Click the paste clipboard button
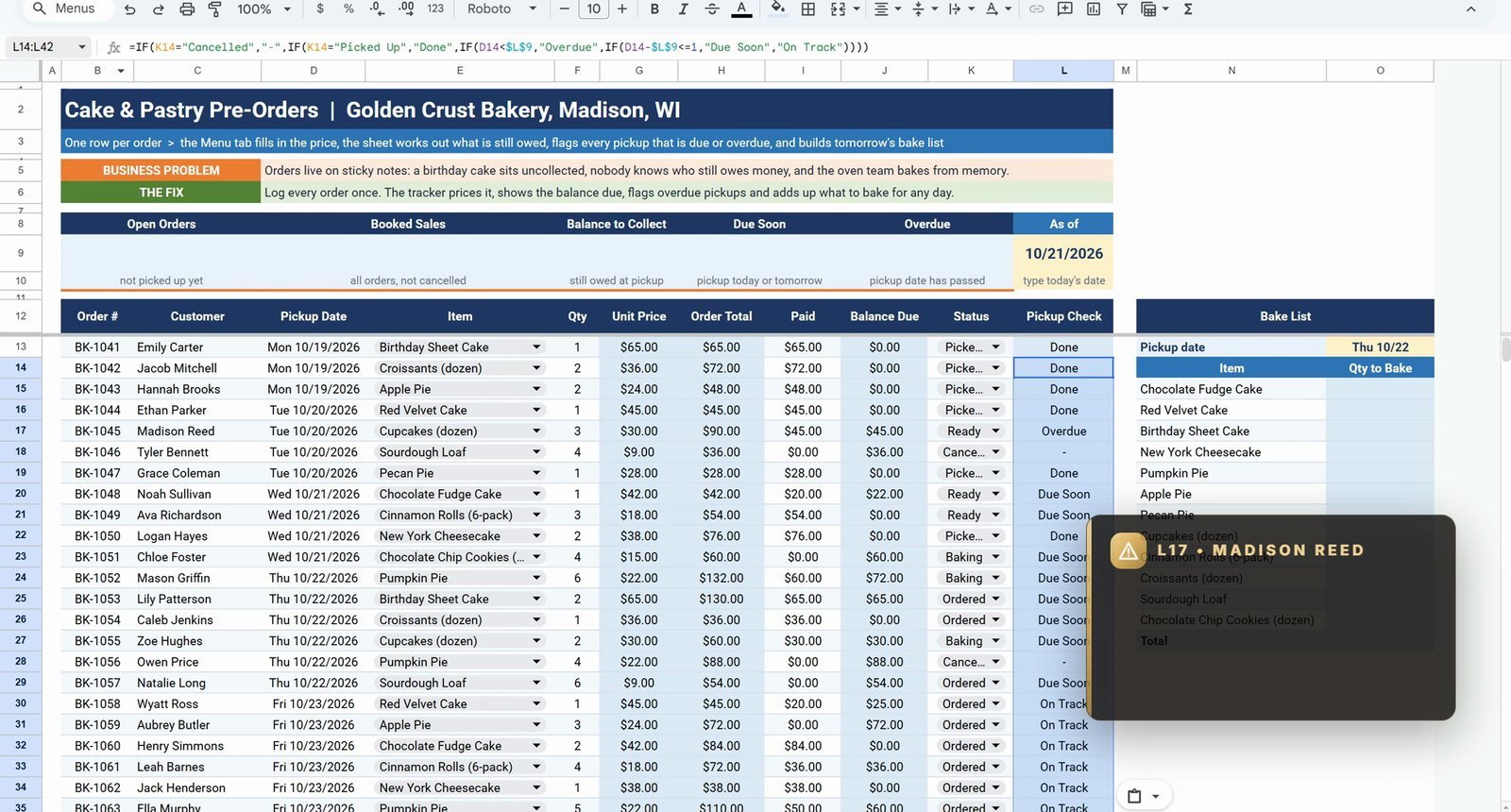This screenshot has height=812, width=1511. [x=1135, y=796]
